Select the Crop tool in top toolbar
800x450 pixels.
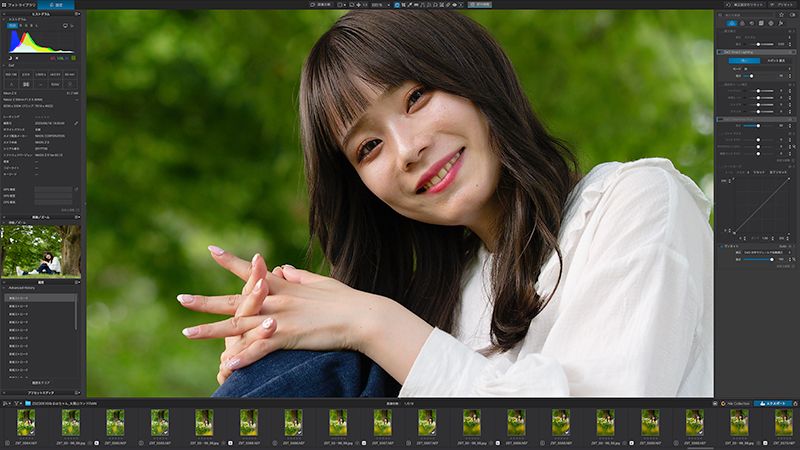click(404, 5)
